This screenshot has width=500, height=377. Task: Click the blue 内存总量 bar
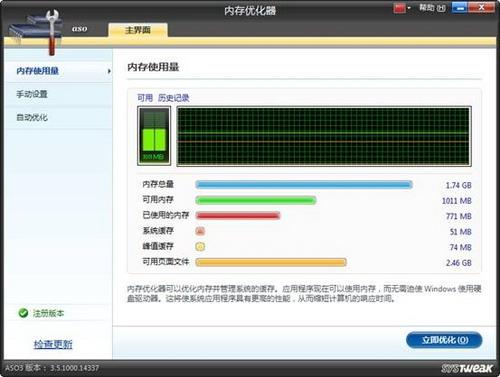[x=304, y=185]
